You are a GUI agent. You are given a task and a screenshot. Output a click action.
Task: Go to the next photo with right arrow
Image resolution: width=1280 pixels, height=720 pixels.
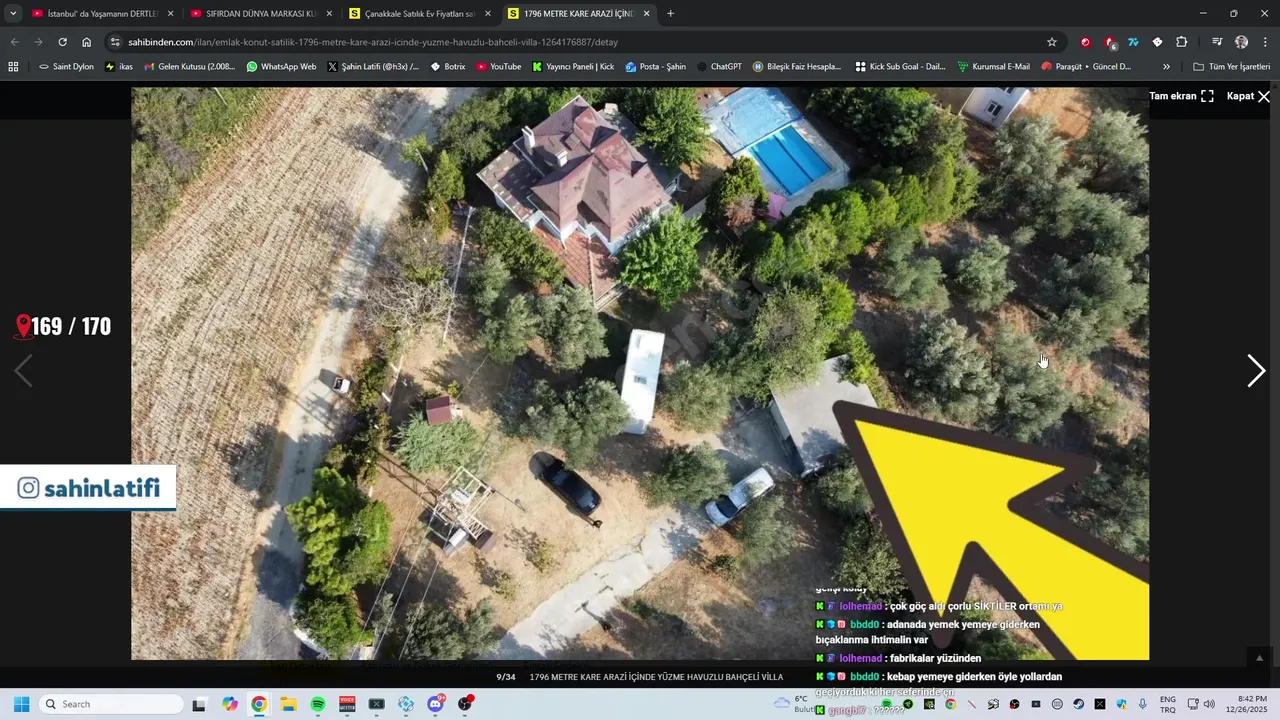coord(1256,371)
